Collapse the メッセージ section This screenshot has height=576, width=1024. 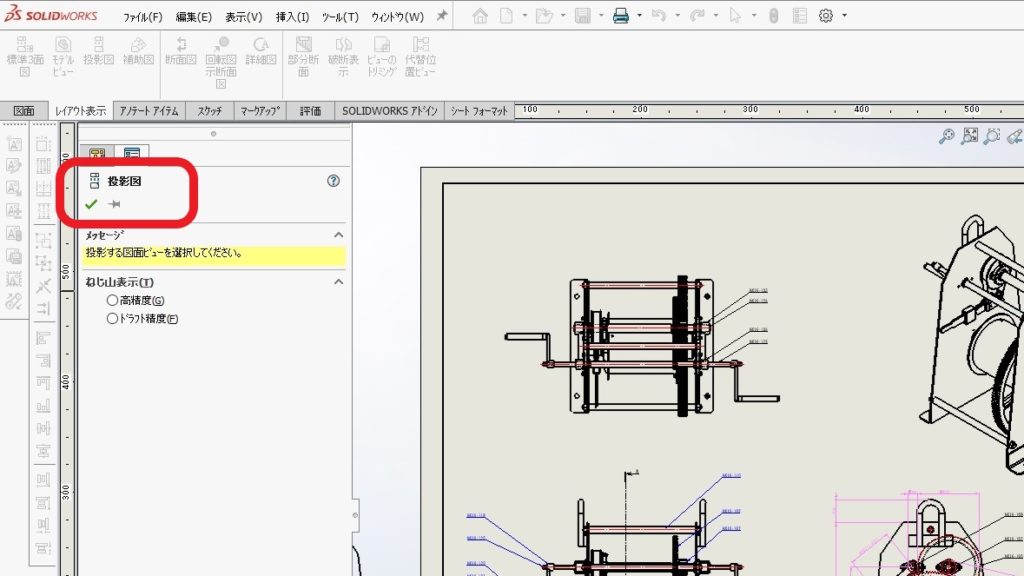(x=338, y=235)
